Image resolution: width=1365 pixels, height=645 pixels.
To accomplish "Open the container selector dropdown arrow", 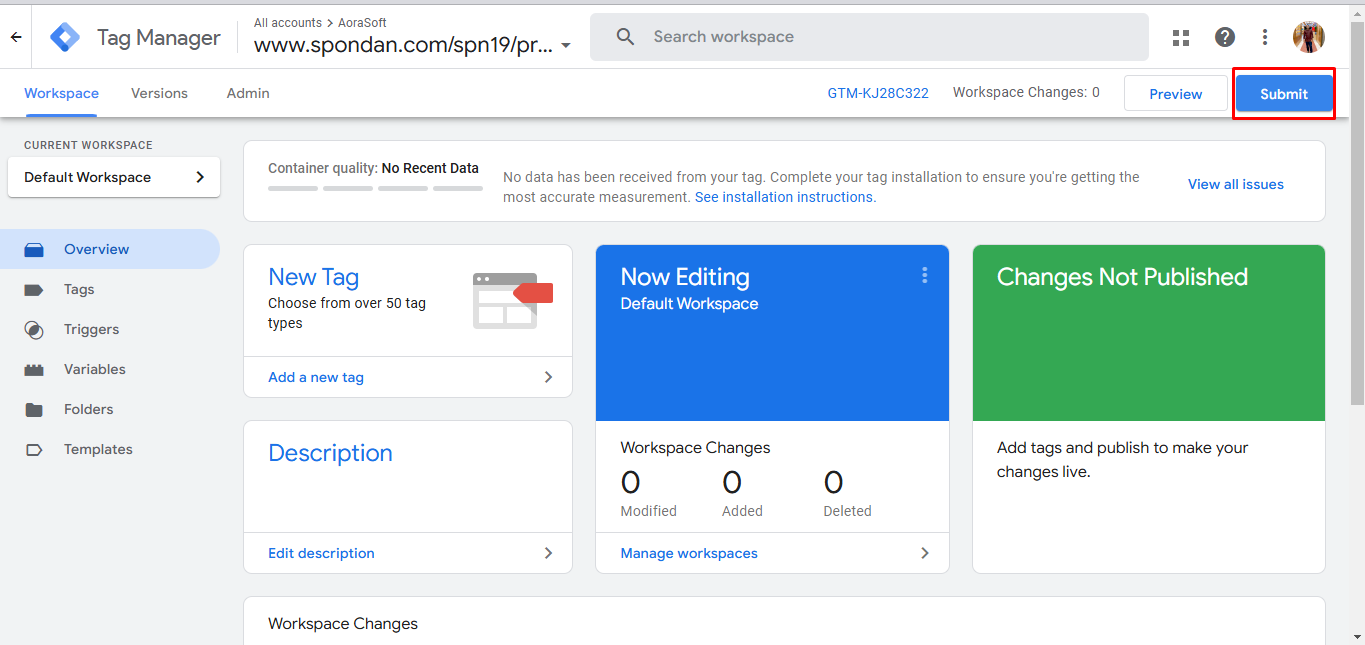I will [x=566, y=46].
